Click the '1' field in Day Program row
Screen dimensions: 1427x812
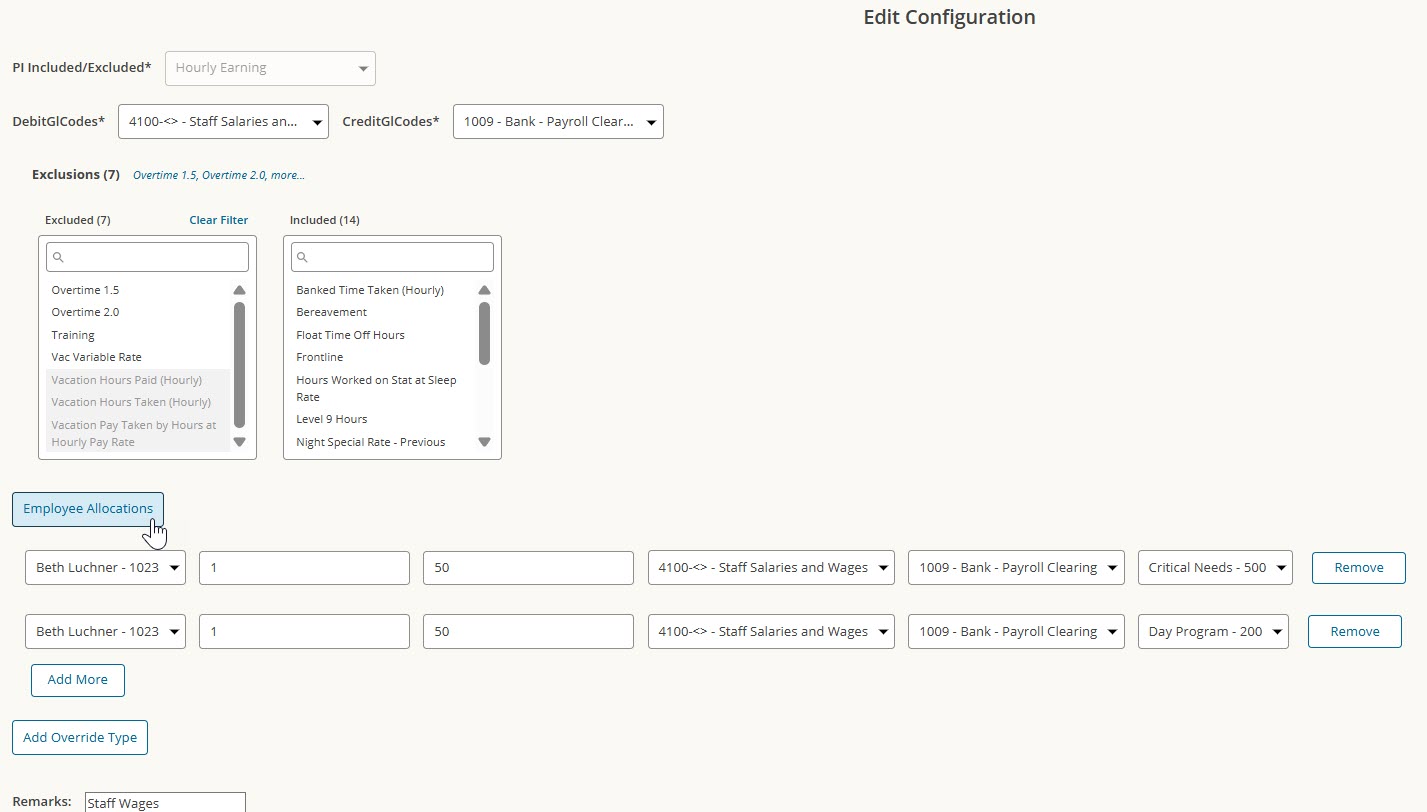(x=304, y=632)
